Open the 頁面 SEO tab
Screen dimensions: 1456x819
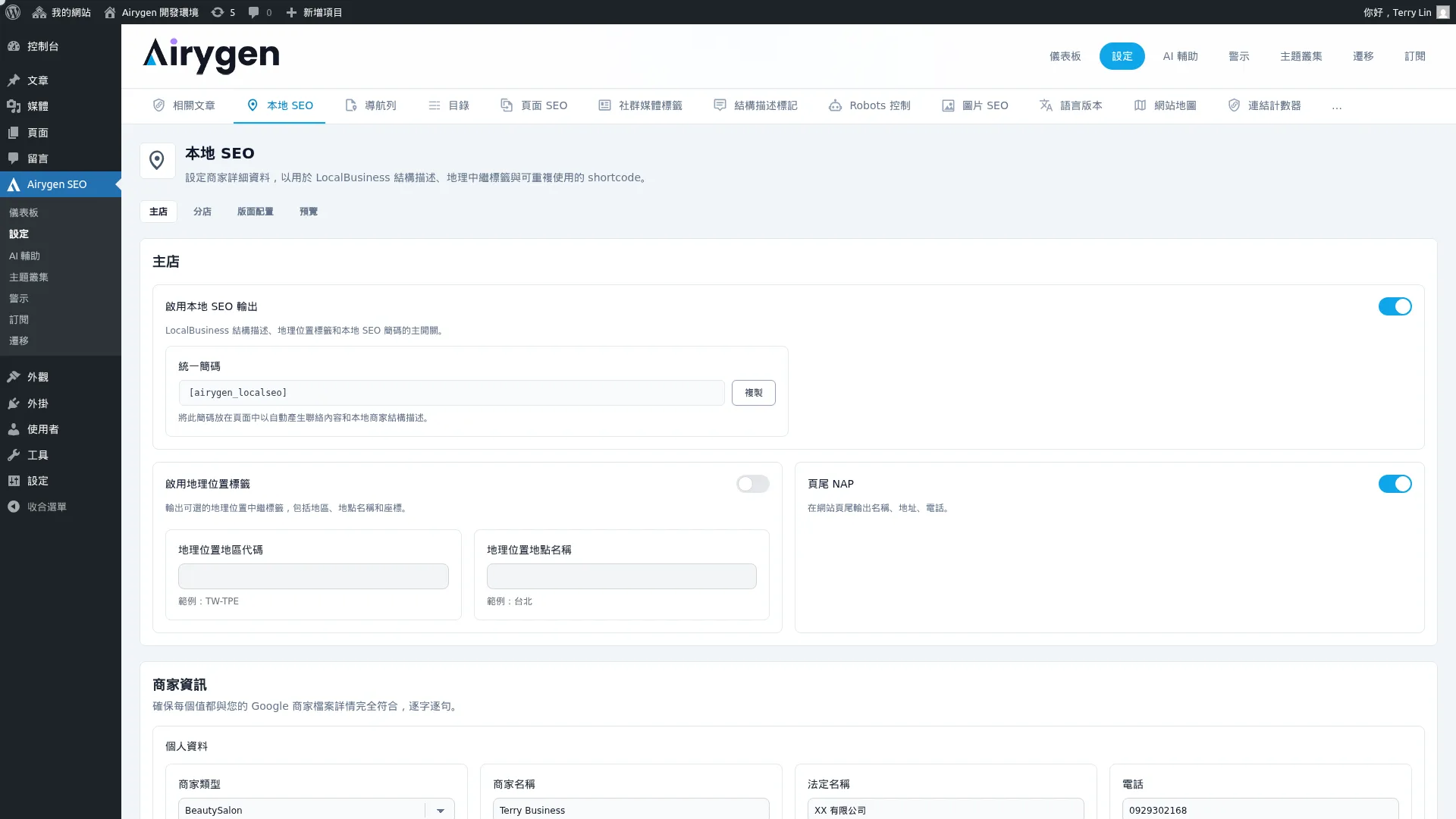pyautogui.click(x=534, y=105)
